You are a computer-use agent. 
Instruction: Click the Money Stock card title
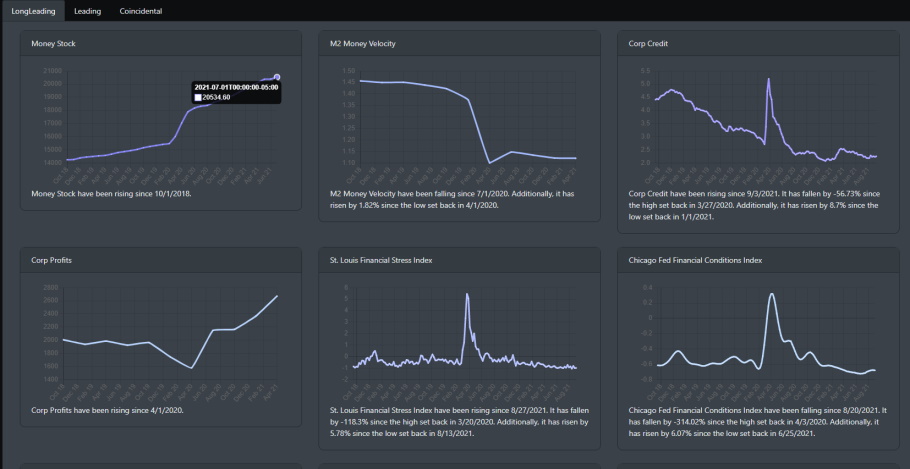53,44
